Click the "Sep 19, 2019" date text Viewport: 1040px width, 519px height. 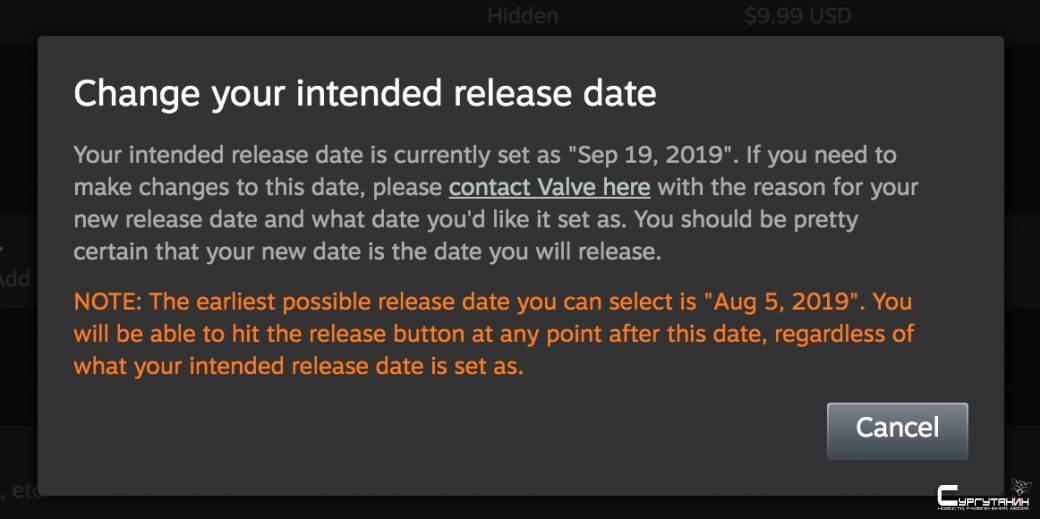tap(651, 155)
